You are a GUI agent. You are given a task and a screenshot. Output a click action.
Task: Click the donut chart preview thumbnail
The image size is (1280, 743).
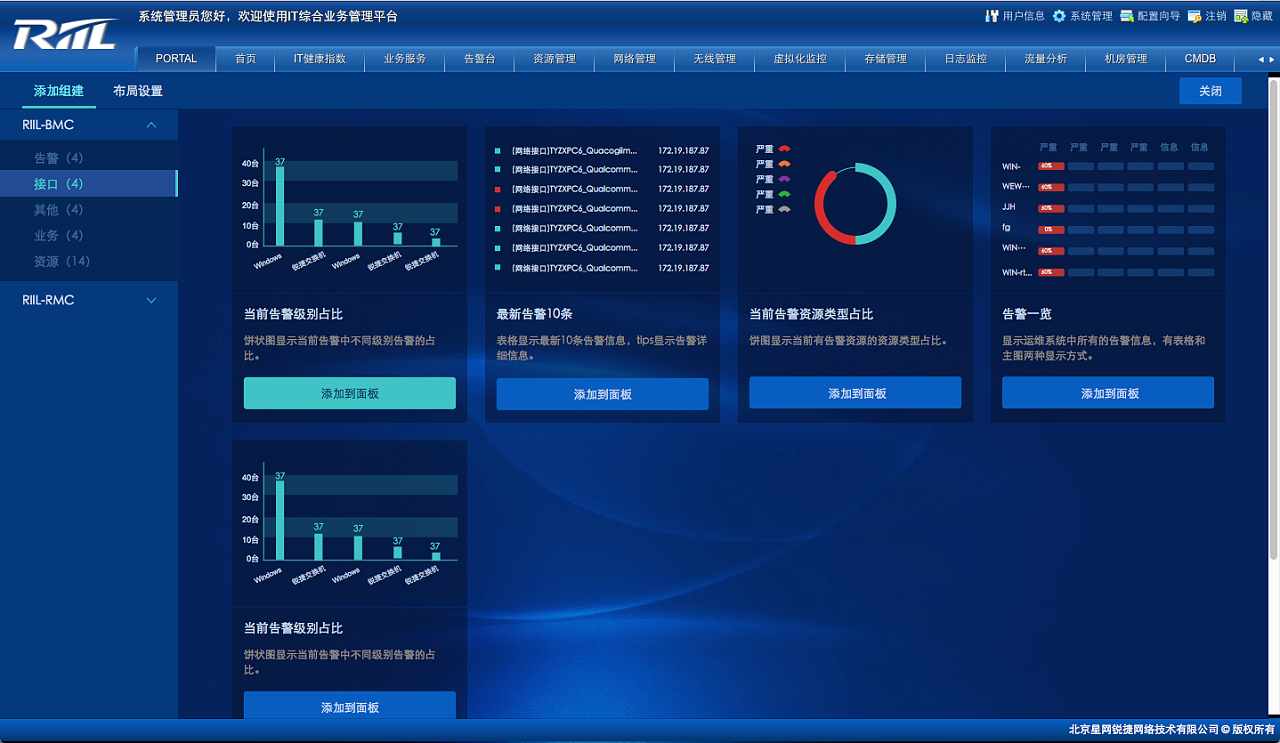[856, 209]
